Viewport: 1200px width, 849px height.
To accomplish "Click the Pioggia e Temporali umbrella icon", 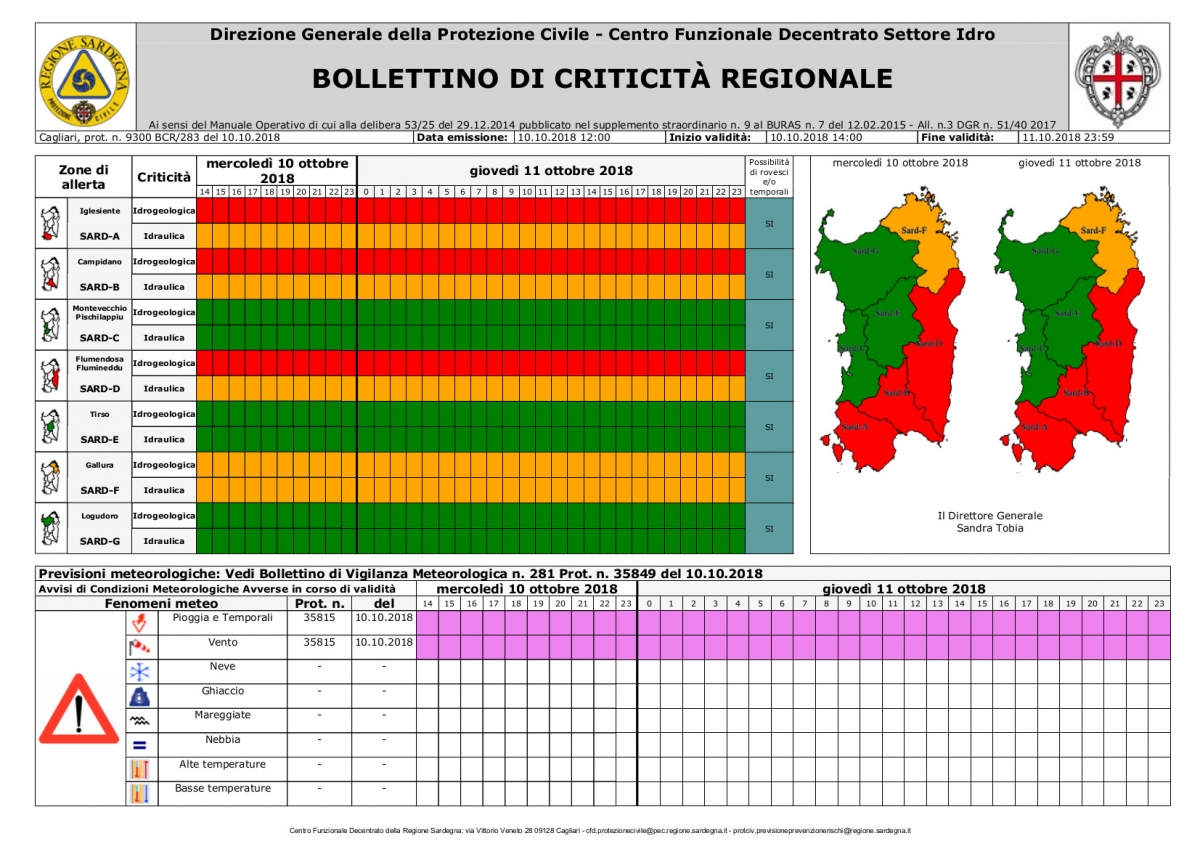I will point(139,623).
